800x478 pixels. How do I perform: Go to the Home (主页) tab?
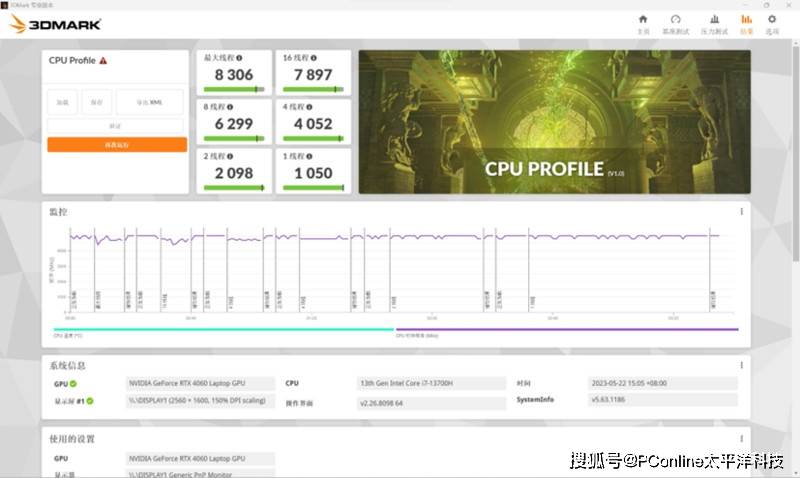click(643, 24)
